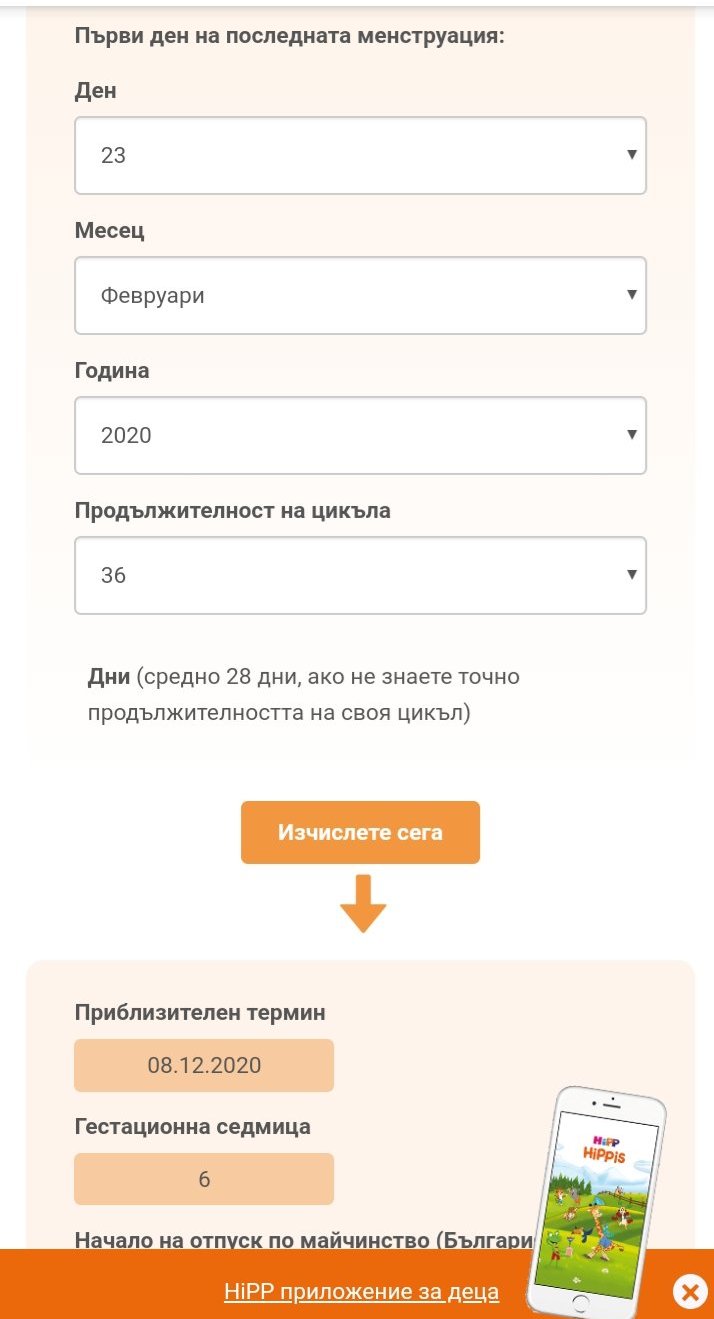This screenshot has width=714, height=1319.
Task: Select the due date field 08.12.2020
Action: click(204, 1065)
